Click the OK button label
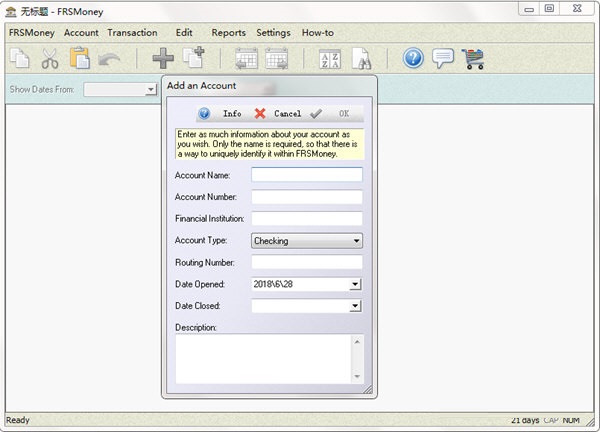 click(344, 114)
